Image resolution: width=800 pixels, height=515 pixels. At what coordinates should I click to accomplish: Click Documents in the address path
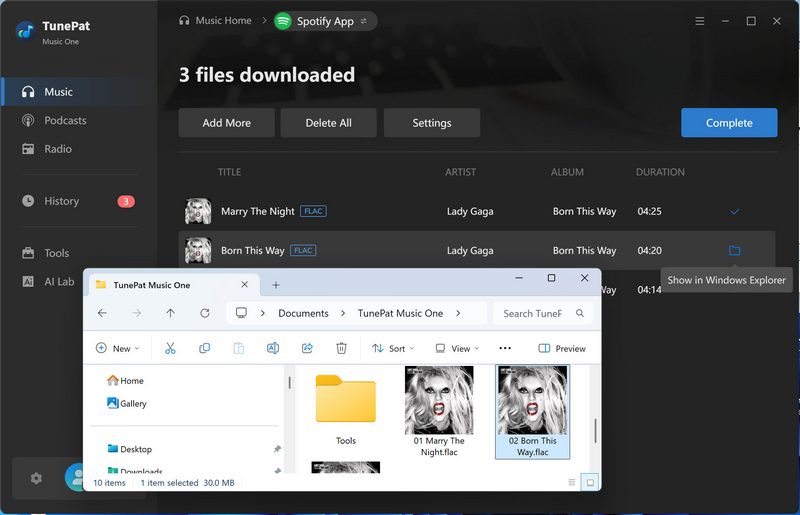pyautogui.click(x=303, y=313)
